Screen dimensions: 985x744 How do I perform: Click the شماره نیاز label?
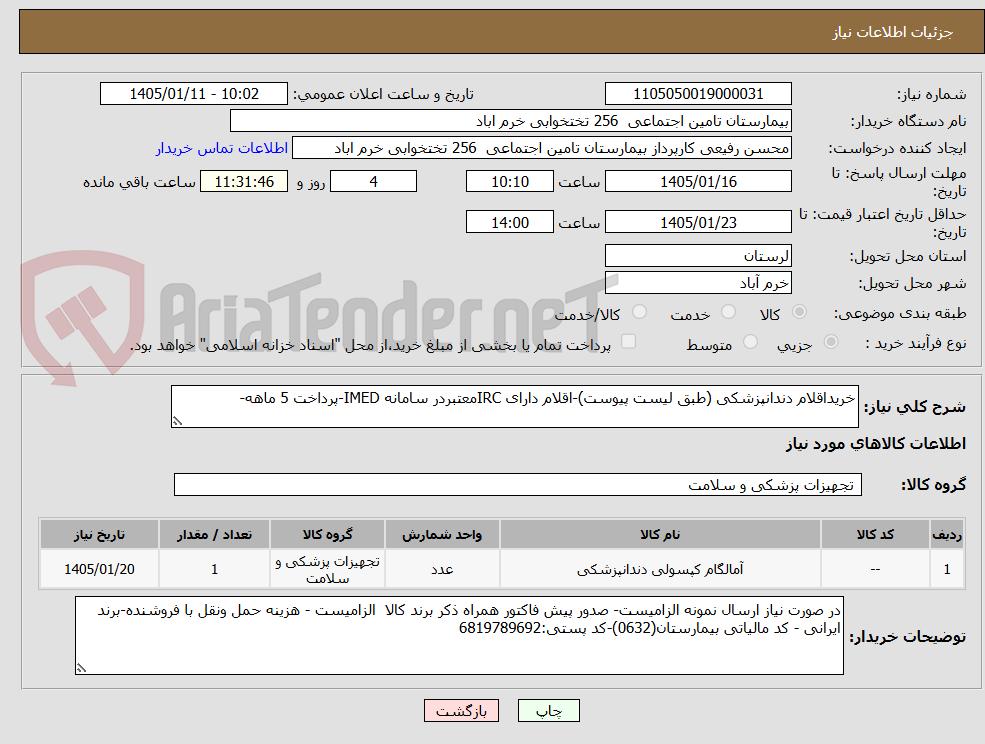[932, 95]
